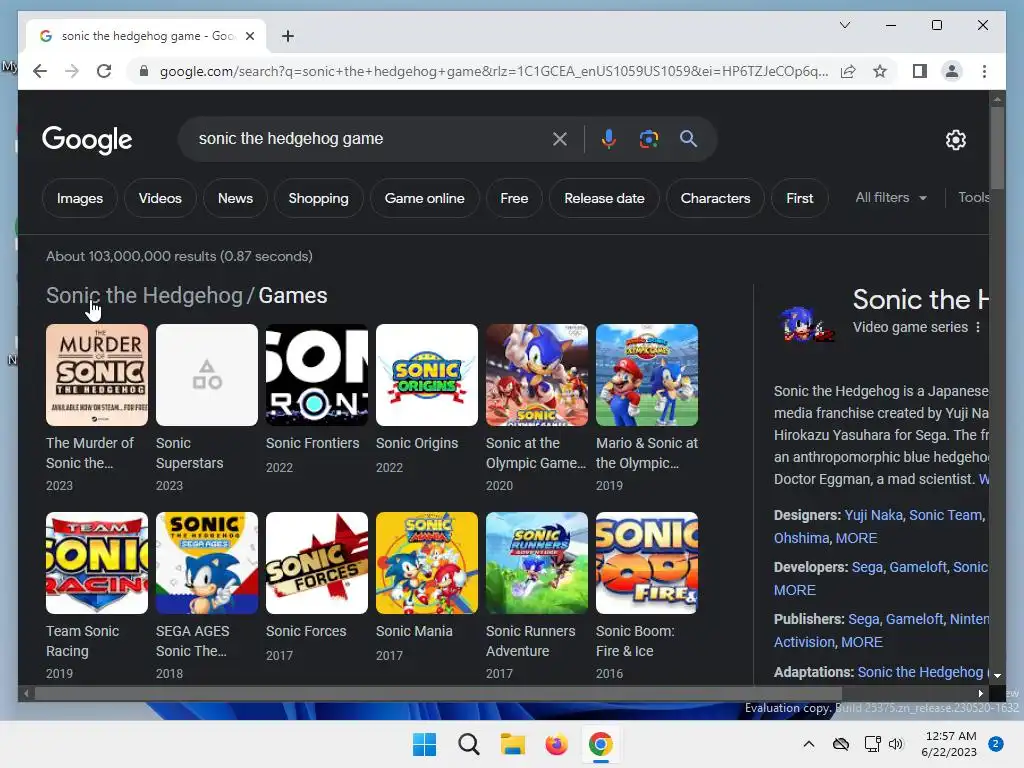Open Sonic Mania game card
Image resolution: width=1024 pixels, height=768 pixels.
pyautogui.click(x=426, y=586)
